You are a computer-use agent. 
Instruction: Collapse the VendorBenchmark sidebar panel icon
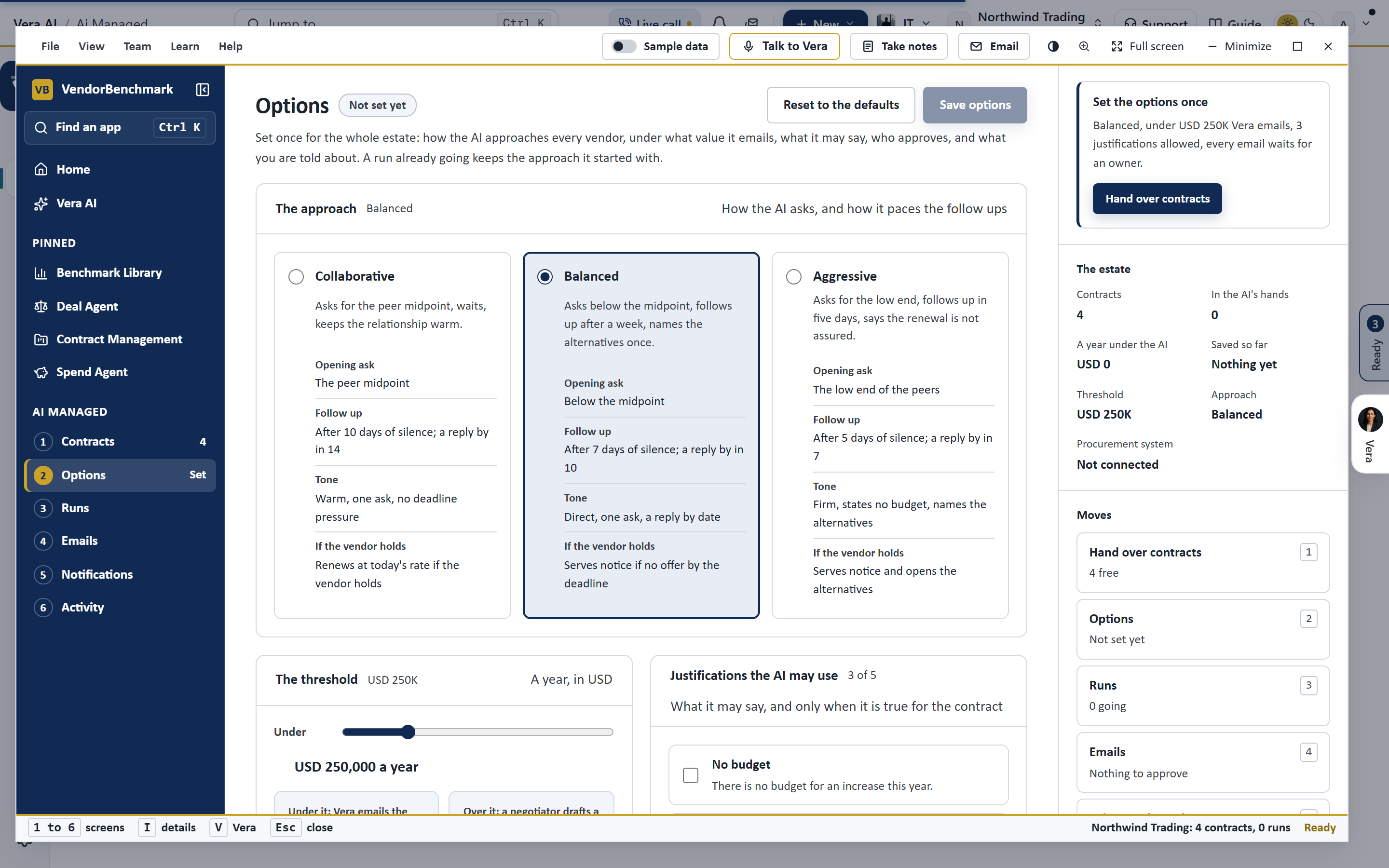pos(202,90)
